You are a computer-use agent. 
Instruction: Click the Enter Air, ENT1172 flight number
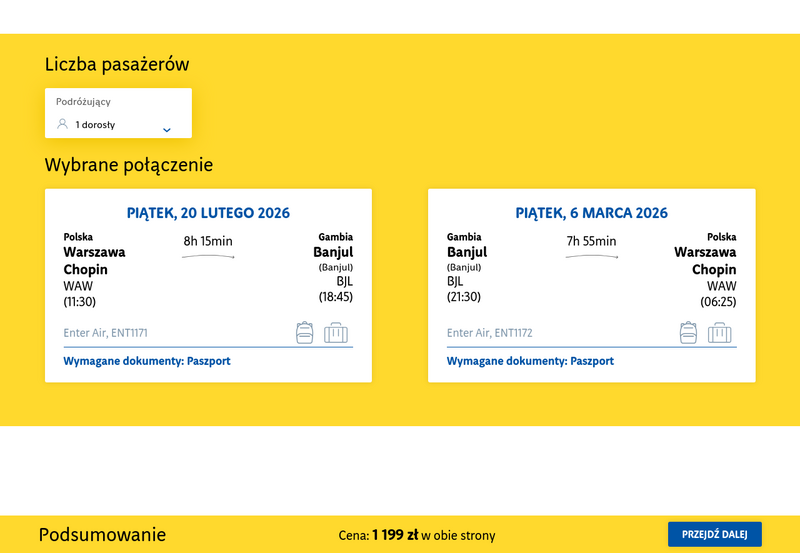point(489,333)
